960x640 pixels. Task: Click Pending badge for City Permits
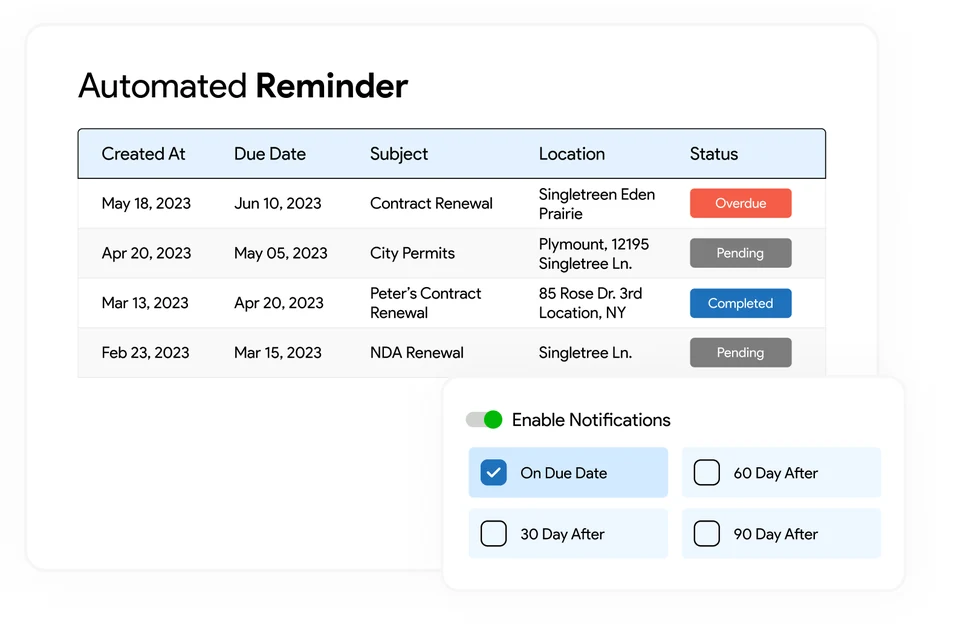[740, 253]
